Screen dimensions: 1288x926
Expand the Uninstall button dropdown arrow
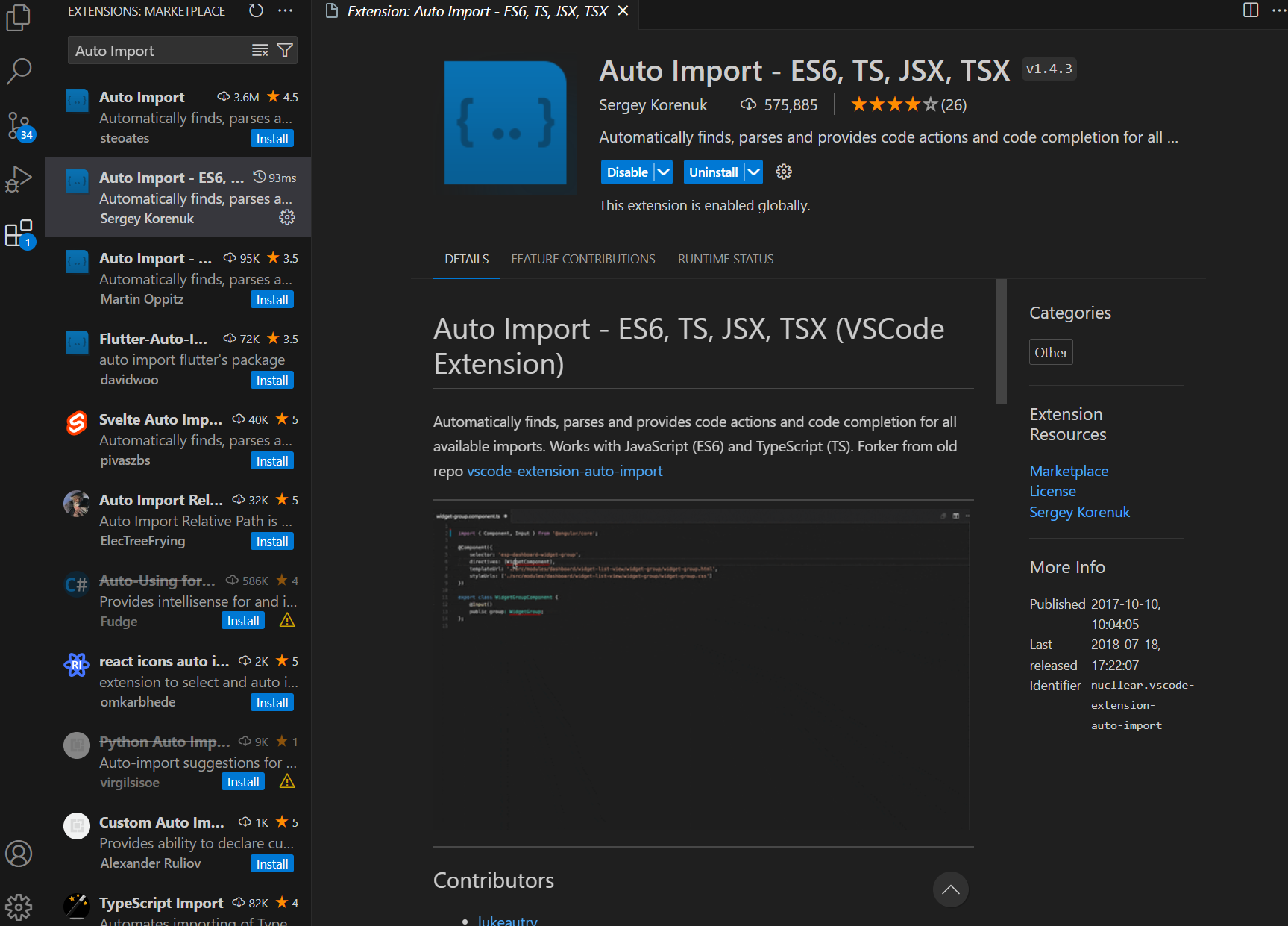pos(754,172)
